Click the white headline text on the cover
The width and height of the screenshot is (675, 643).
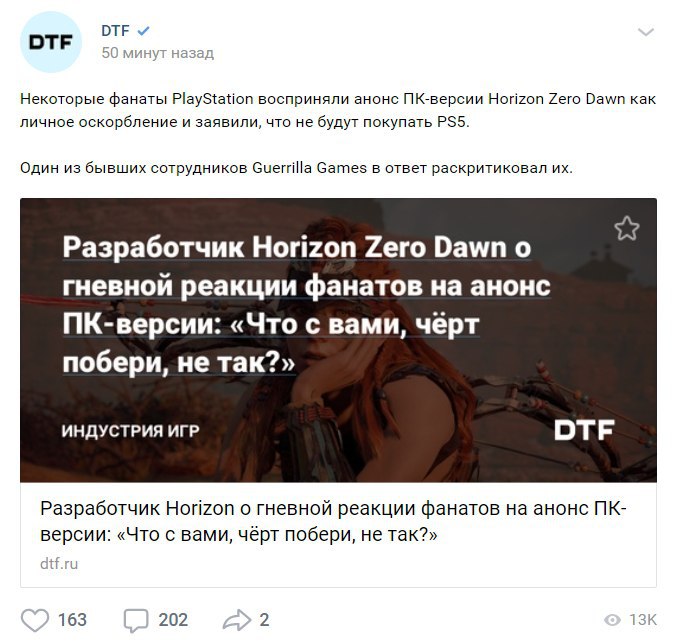pyautogui.click(x=307, y=305)
